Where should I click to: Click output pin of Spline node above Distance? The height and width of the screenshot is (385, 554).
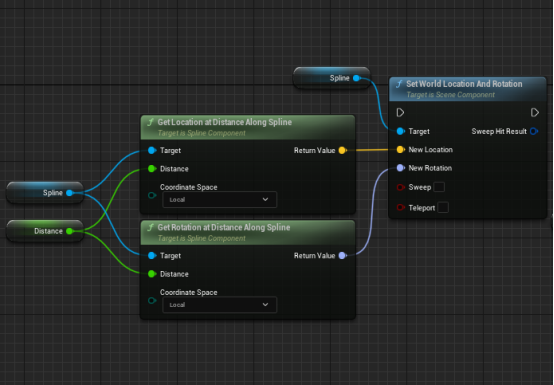pos(70,192)
